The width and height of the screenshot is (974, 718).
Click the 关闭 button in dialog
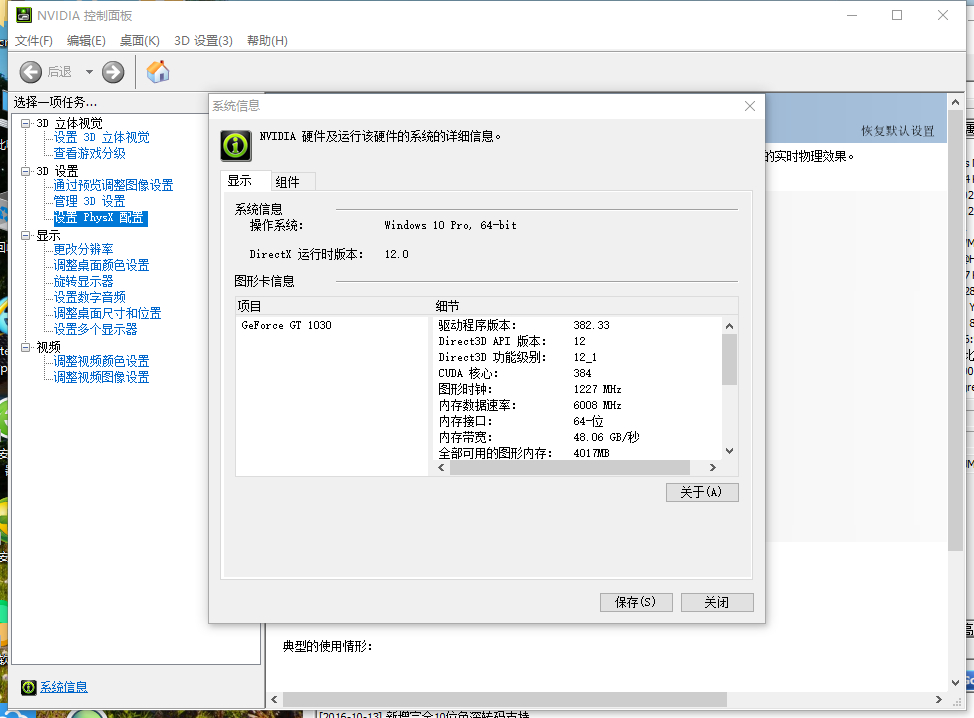tap(717, 602)
